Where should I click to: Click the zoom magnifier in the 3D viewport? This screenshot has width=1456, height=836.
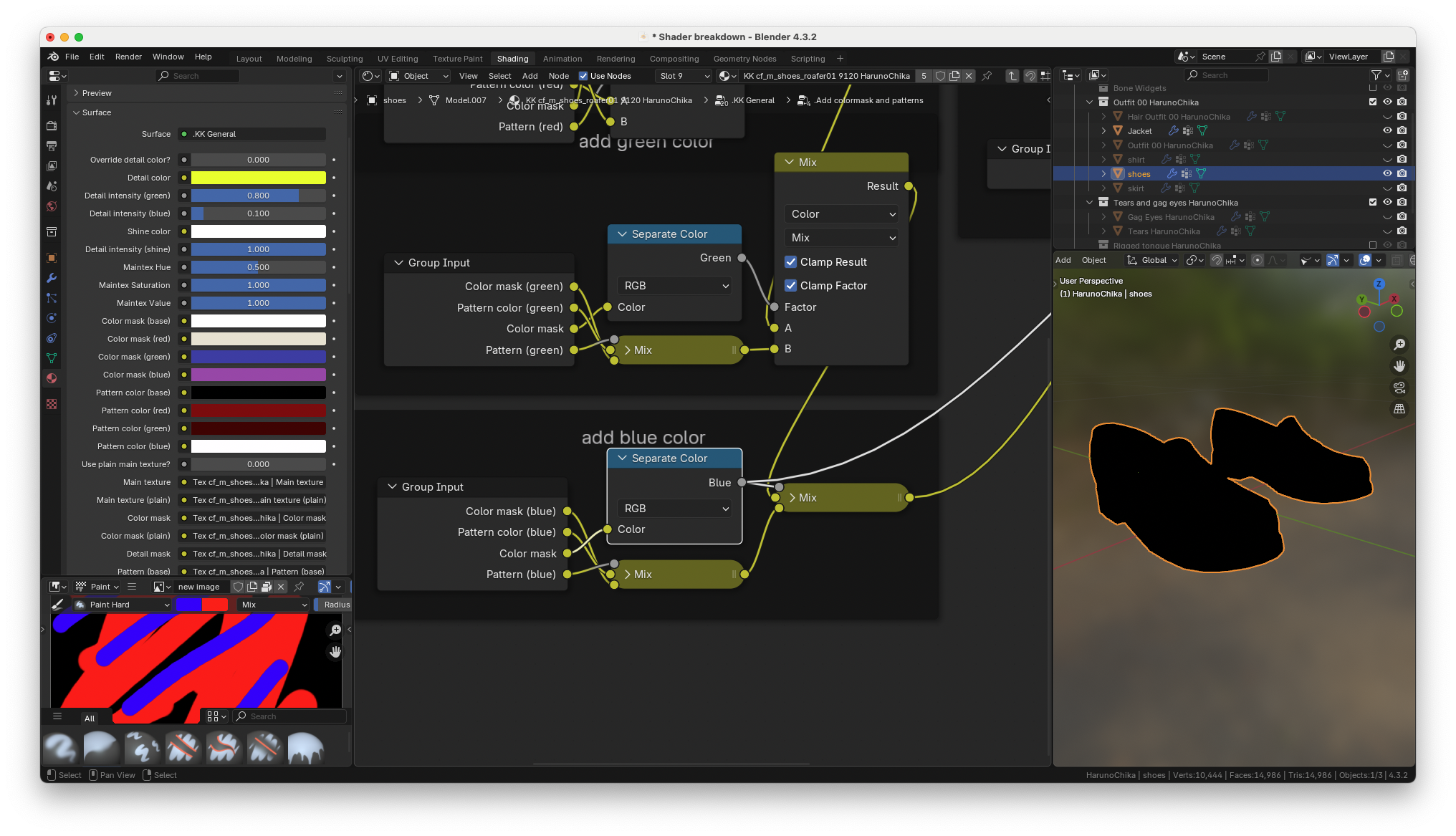point(1399,345)
